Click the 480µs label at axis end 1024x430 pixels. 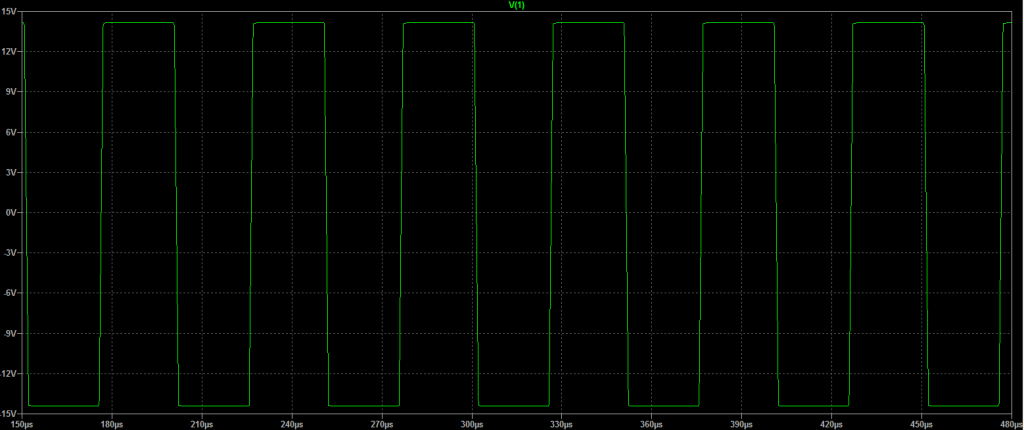point(1006,423)
